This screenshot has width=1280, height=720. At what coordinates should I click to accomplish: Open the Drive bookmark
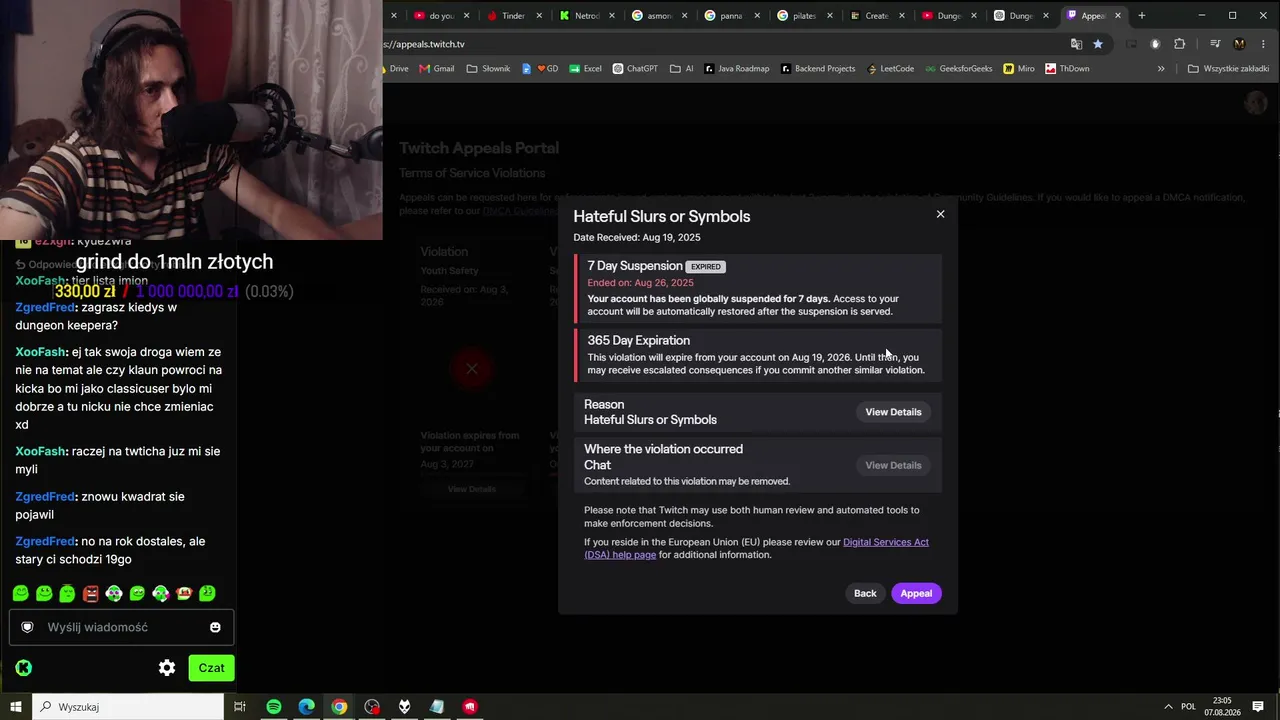coord(397,69)
